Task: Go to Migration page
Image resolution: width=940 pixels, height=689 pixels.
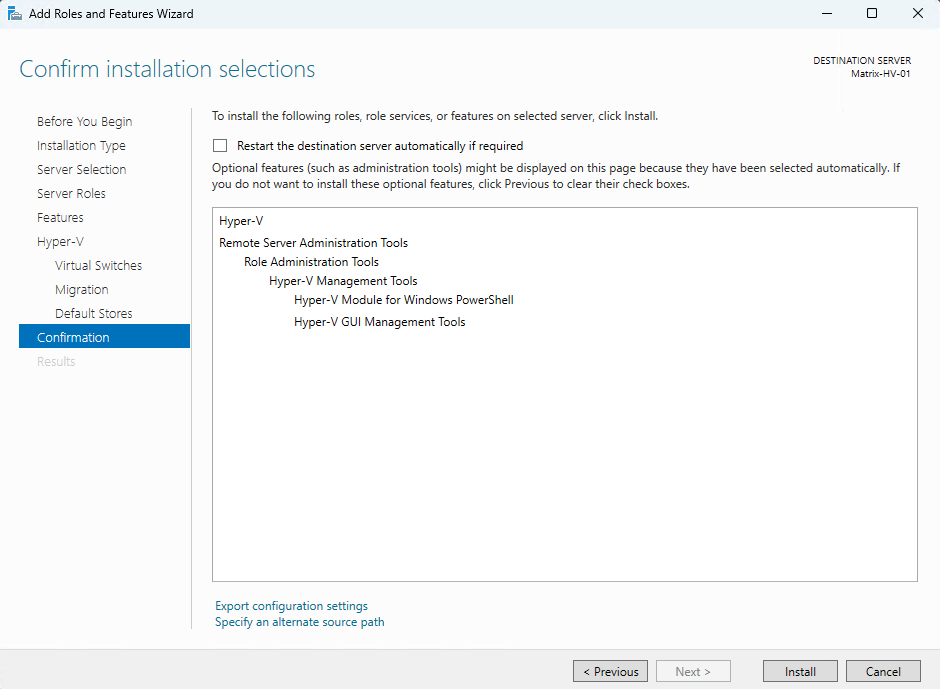Action: pyautogui.click(x=82, y=290)
